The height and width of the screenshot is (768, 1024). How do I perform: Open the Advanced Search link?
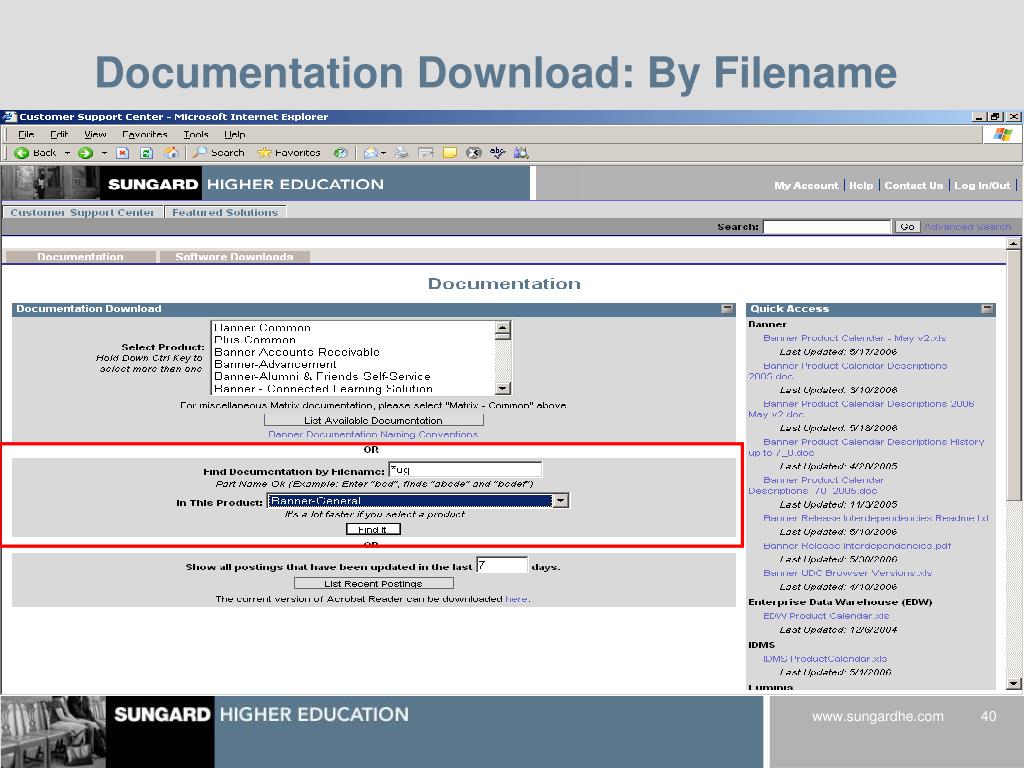968,227
